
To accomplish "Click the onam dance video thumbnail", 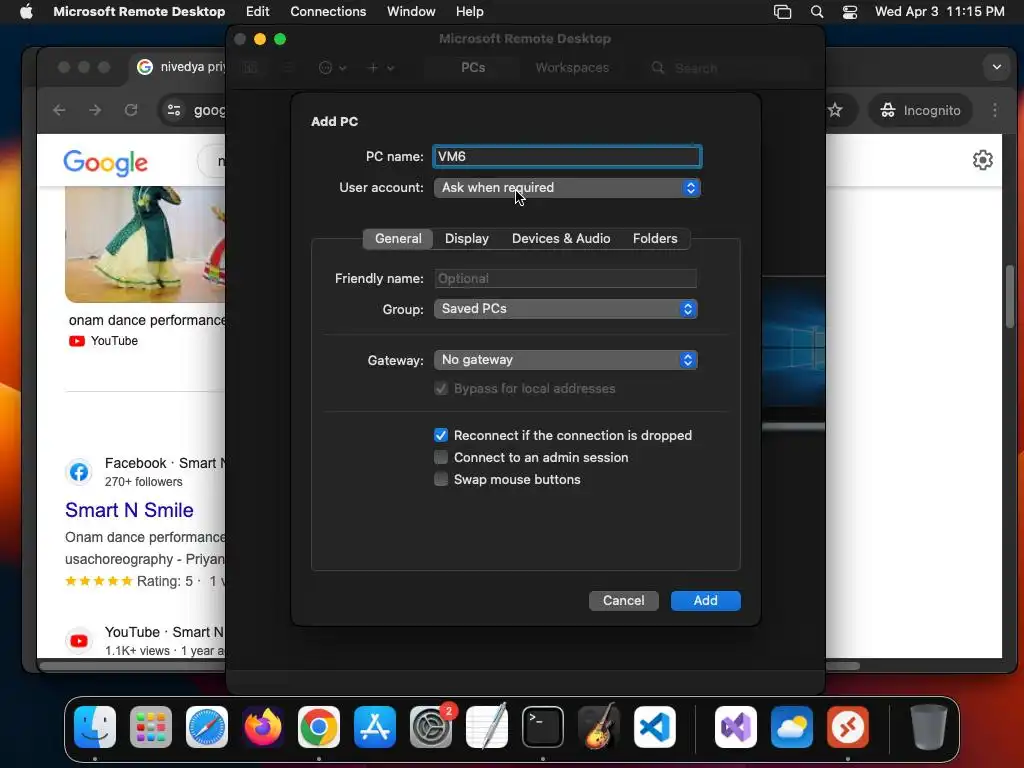I will [145, 244].
